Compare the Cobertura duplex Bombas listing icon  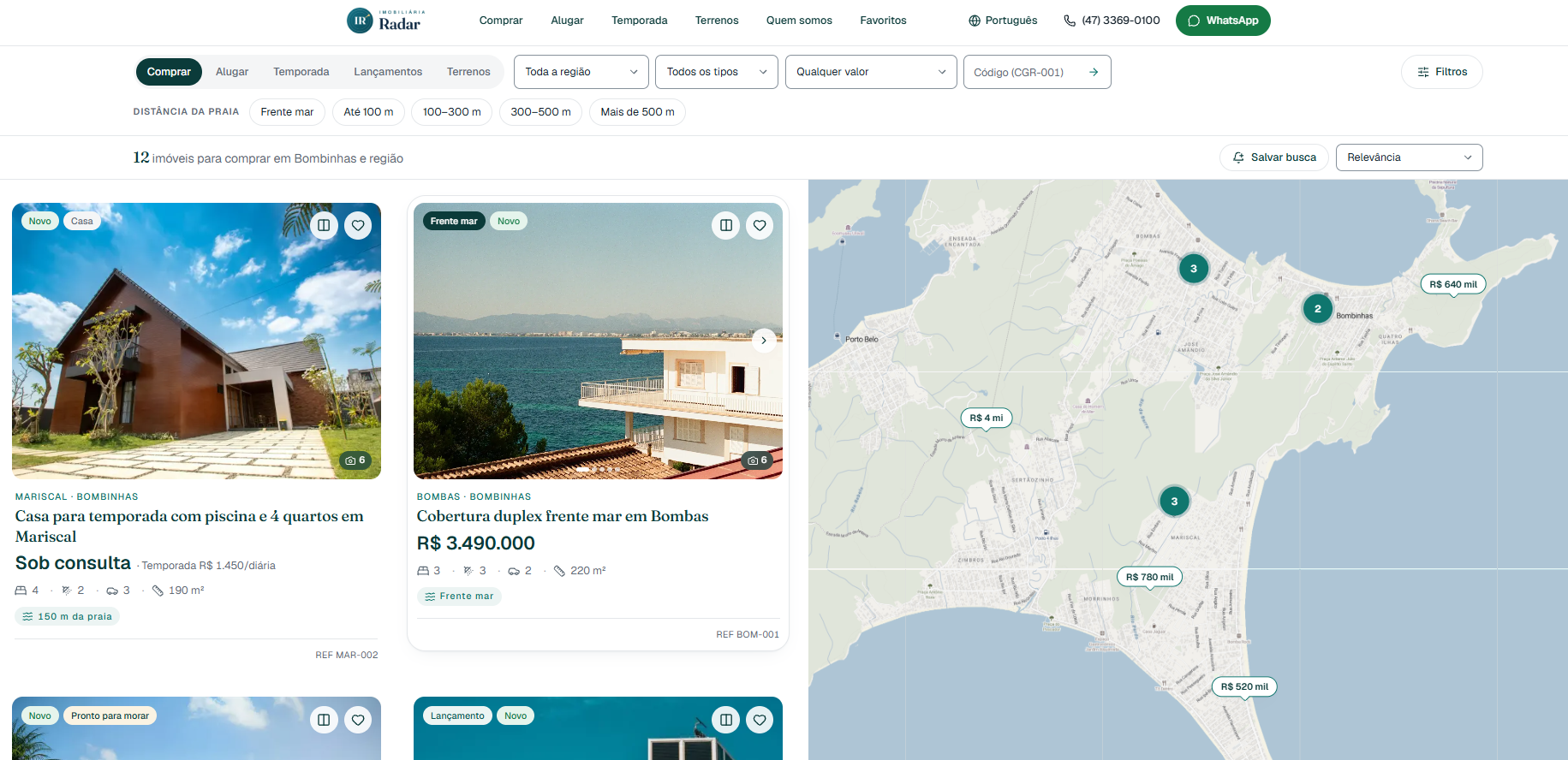click(725, 226)
